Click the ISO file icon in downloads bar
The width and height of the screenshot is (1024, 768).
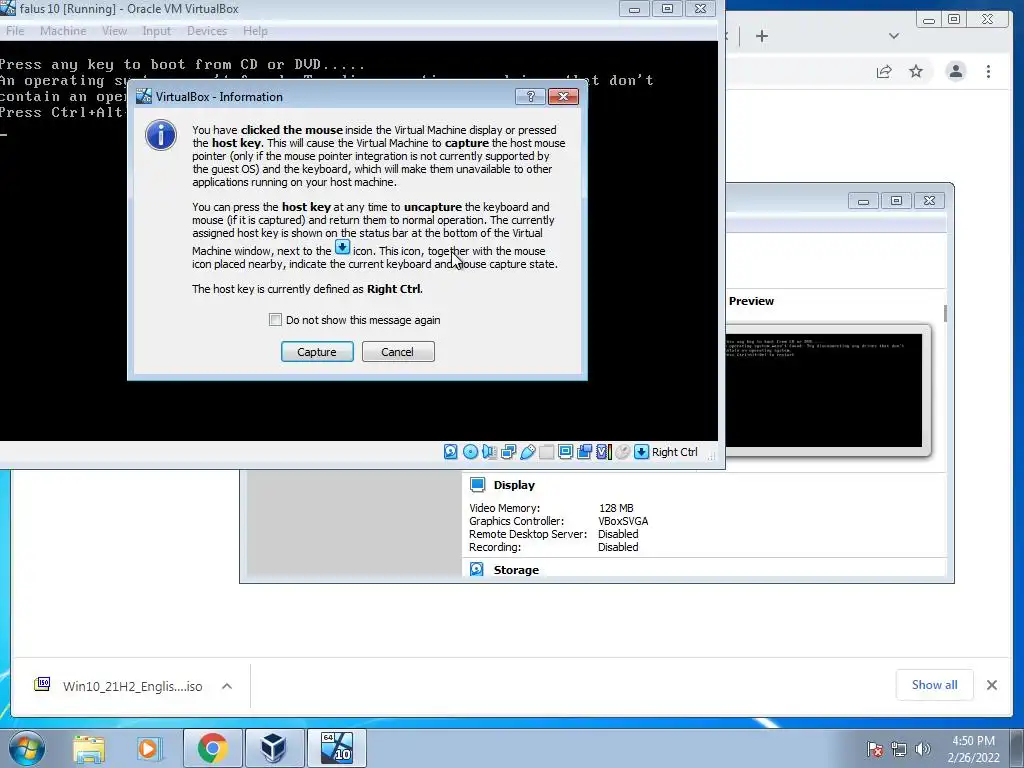42,684
